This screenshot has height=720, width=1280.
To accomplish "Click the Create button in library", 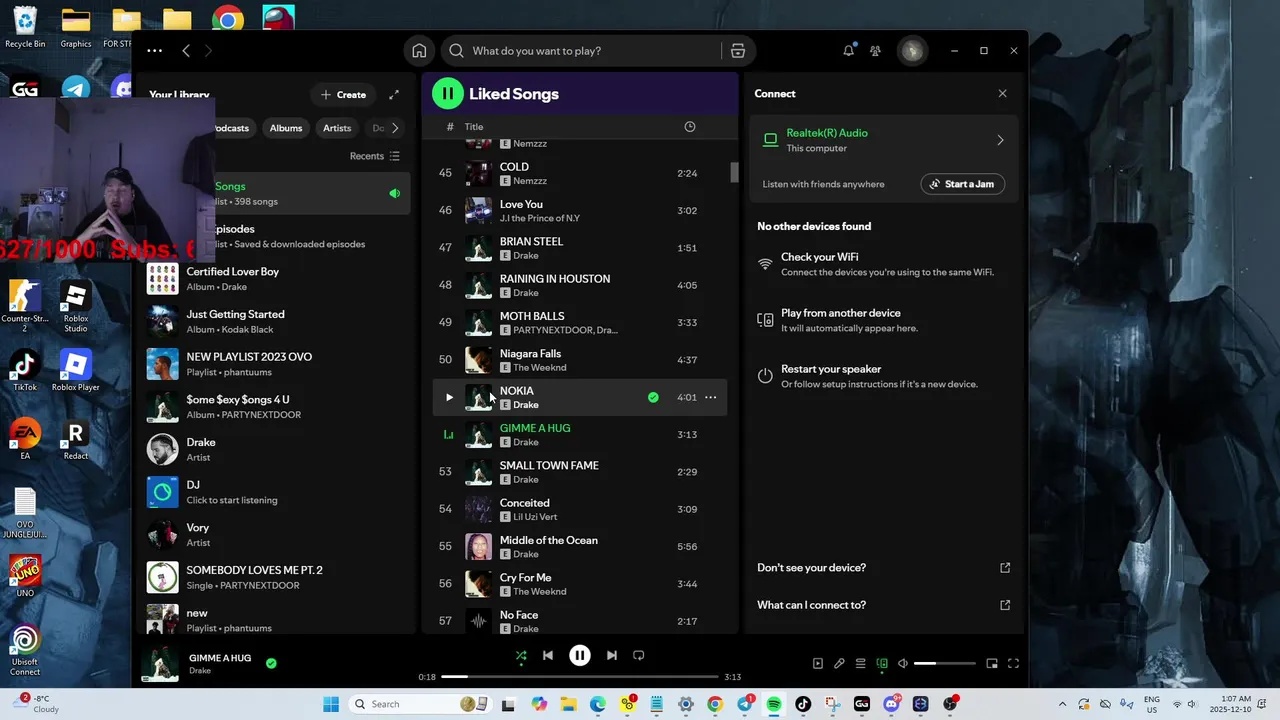I will pos(343,95).
